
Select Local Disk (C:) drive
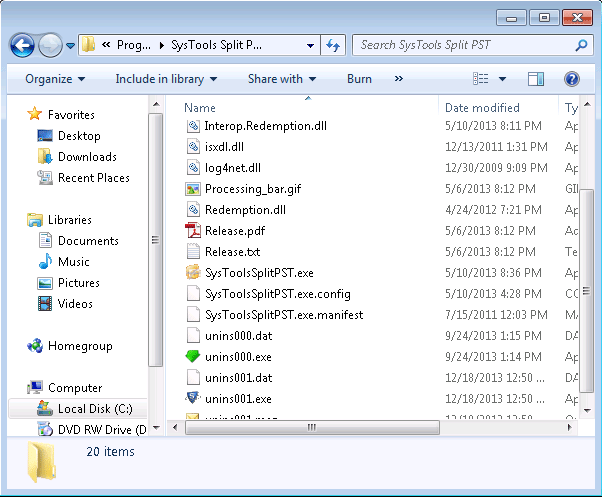click(95, 409)
